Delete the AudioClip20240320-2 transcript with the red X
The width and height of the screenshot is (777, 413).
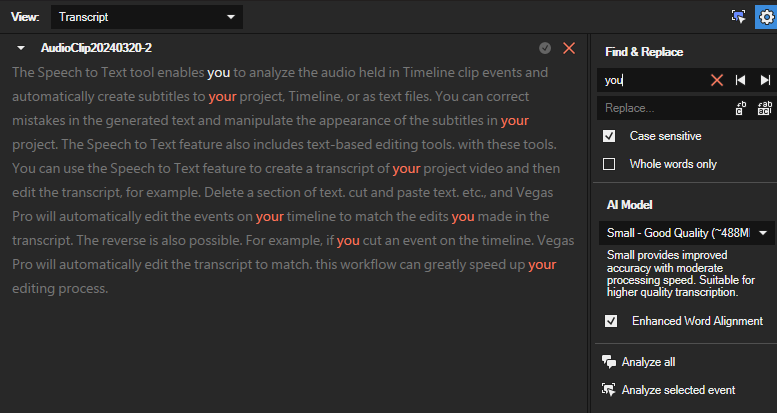click(569, 48)
